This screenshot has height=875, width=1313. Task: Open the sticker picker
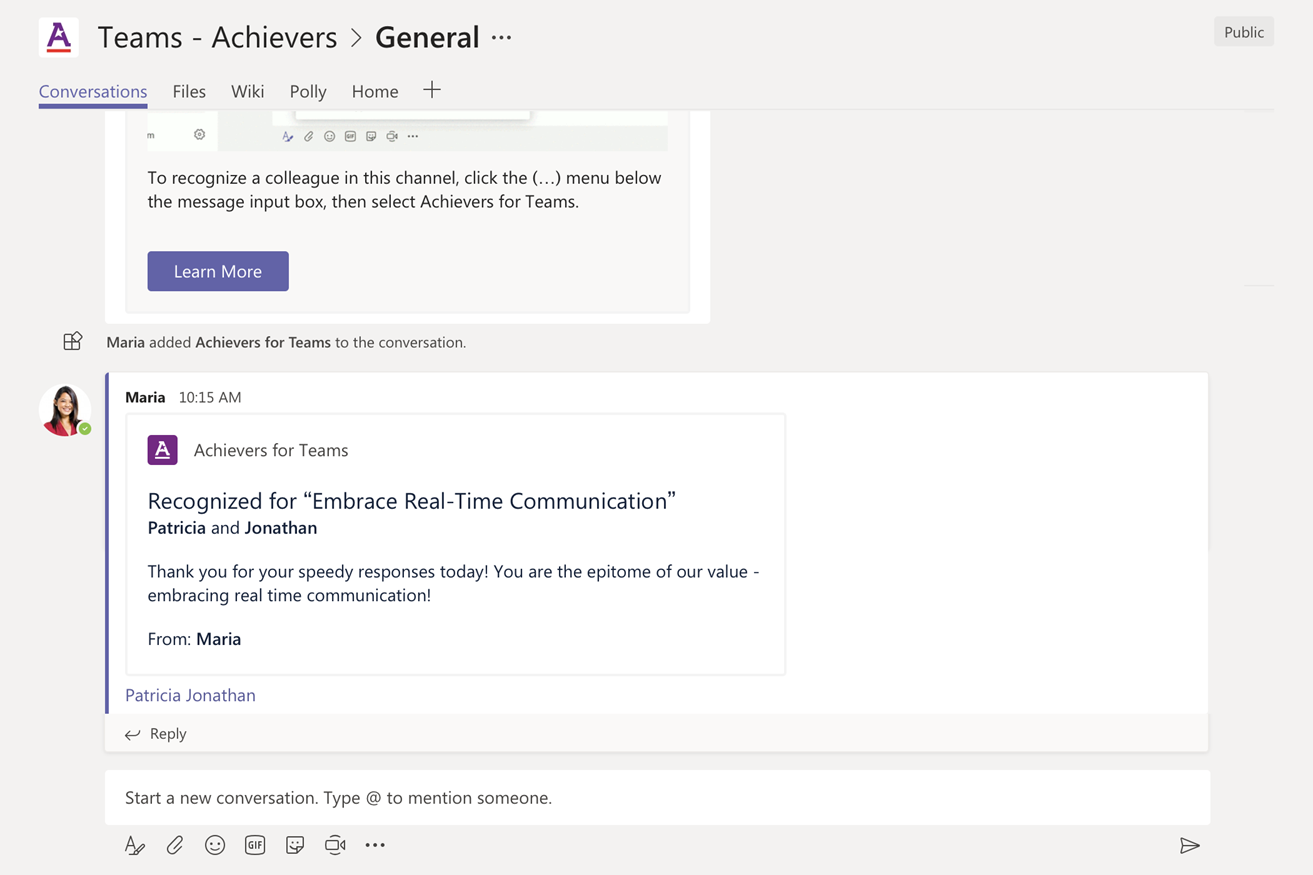(295, 845)
